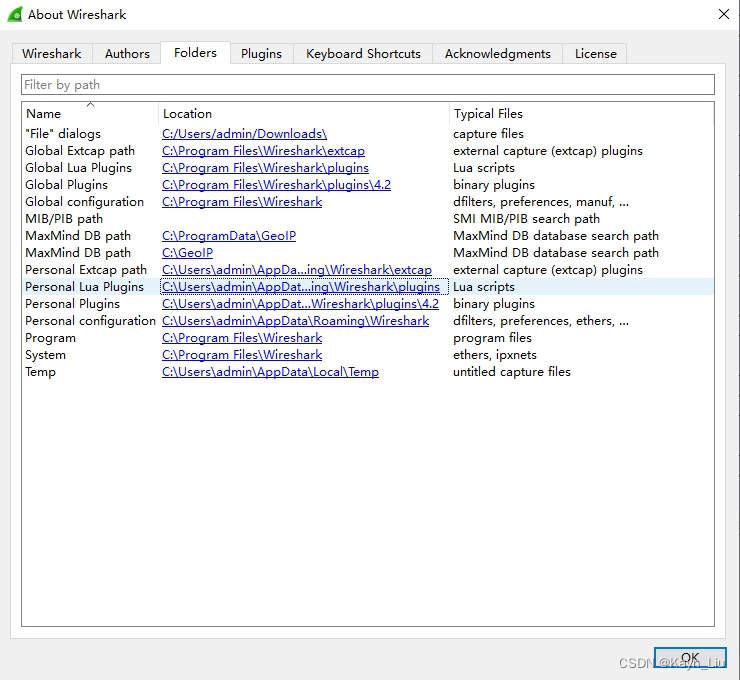Click the highlighted "Lua scripts" cell

pos(484,287)
